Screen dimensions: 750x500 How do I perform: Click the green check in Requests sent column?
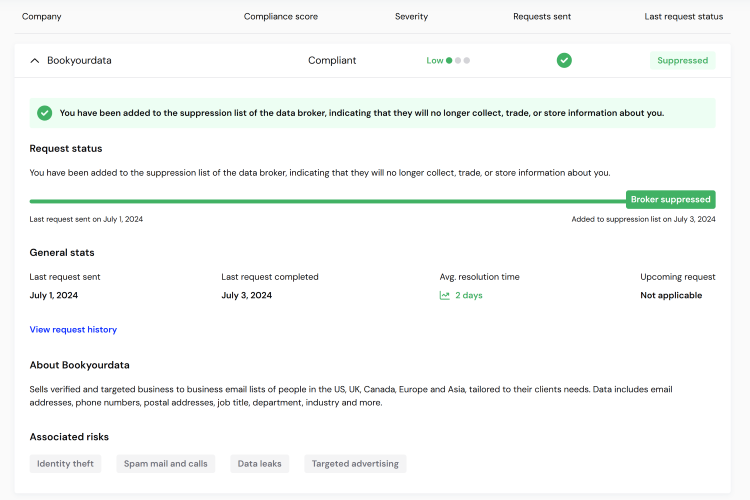(x=564, y=60)
